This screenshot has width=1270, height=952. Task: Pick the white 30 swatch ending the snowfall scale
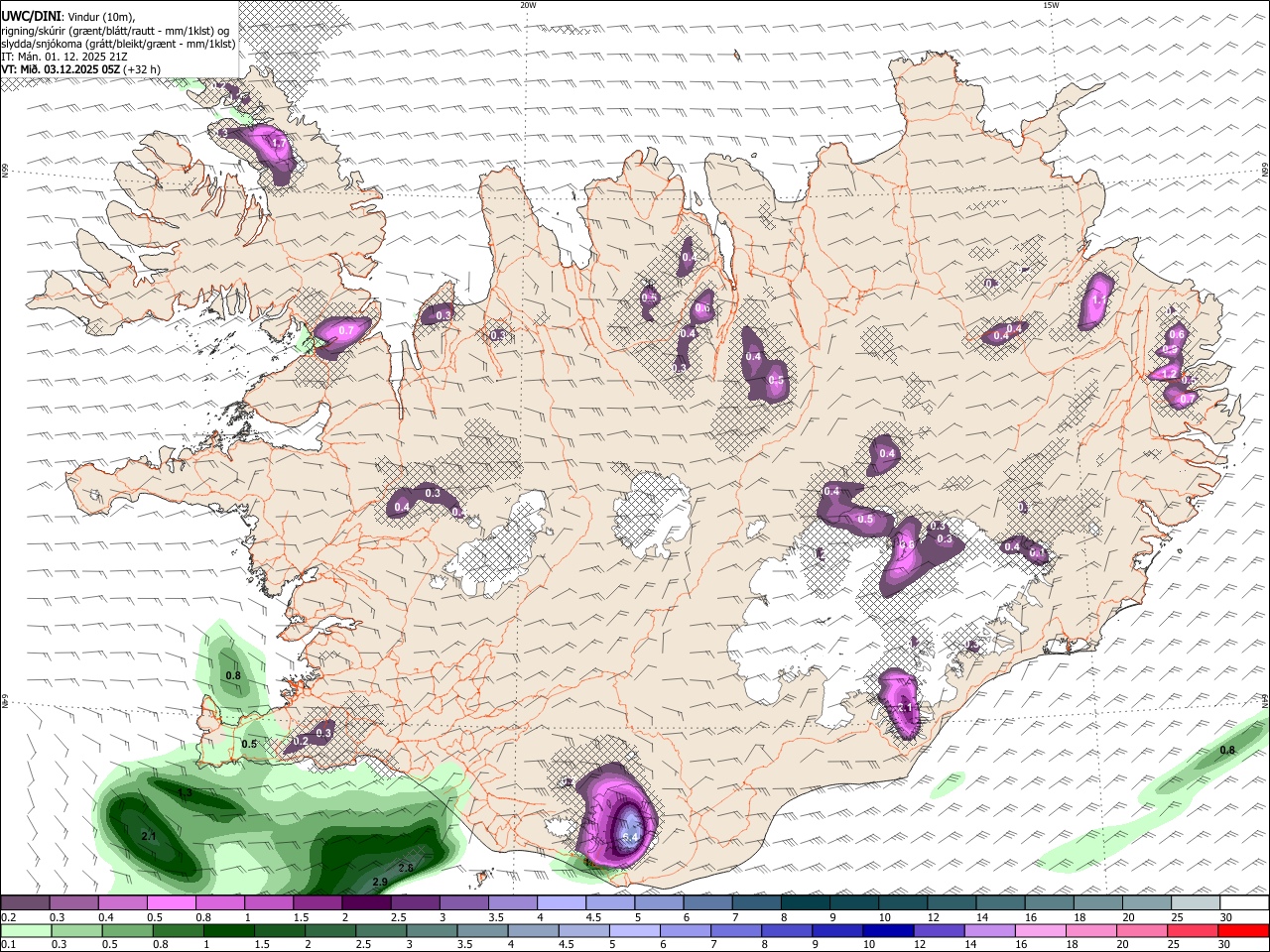[1245, 903]
